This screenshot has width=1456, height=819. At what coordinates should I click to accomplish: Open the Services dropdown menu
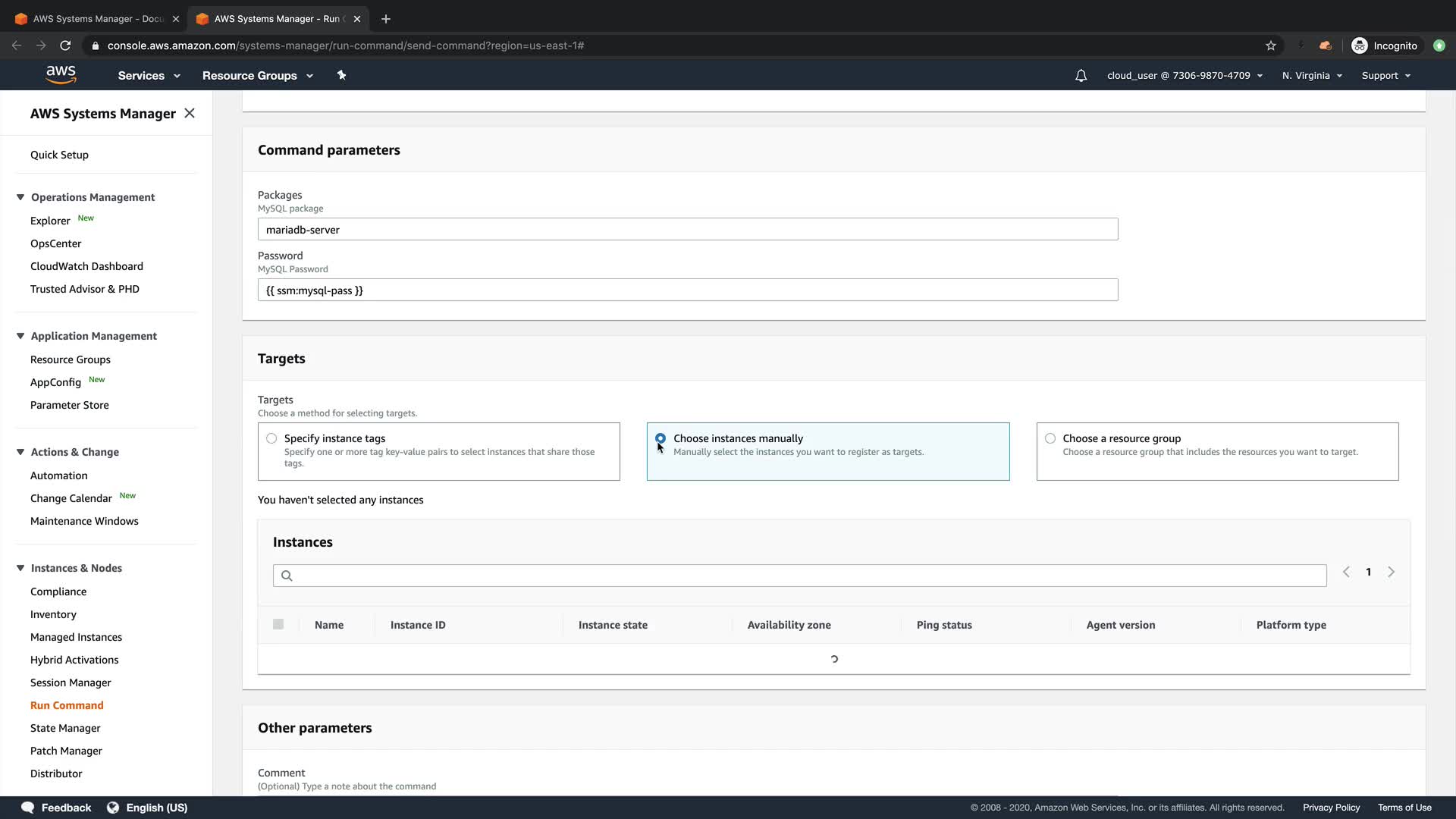coord(149,76)
